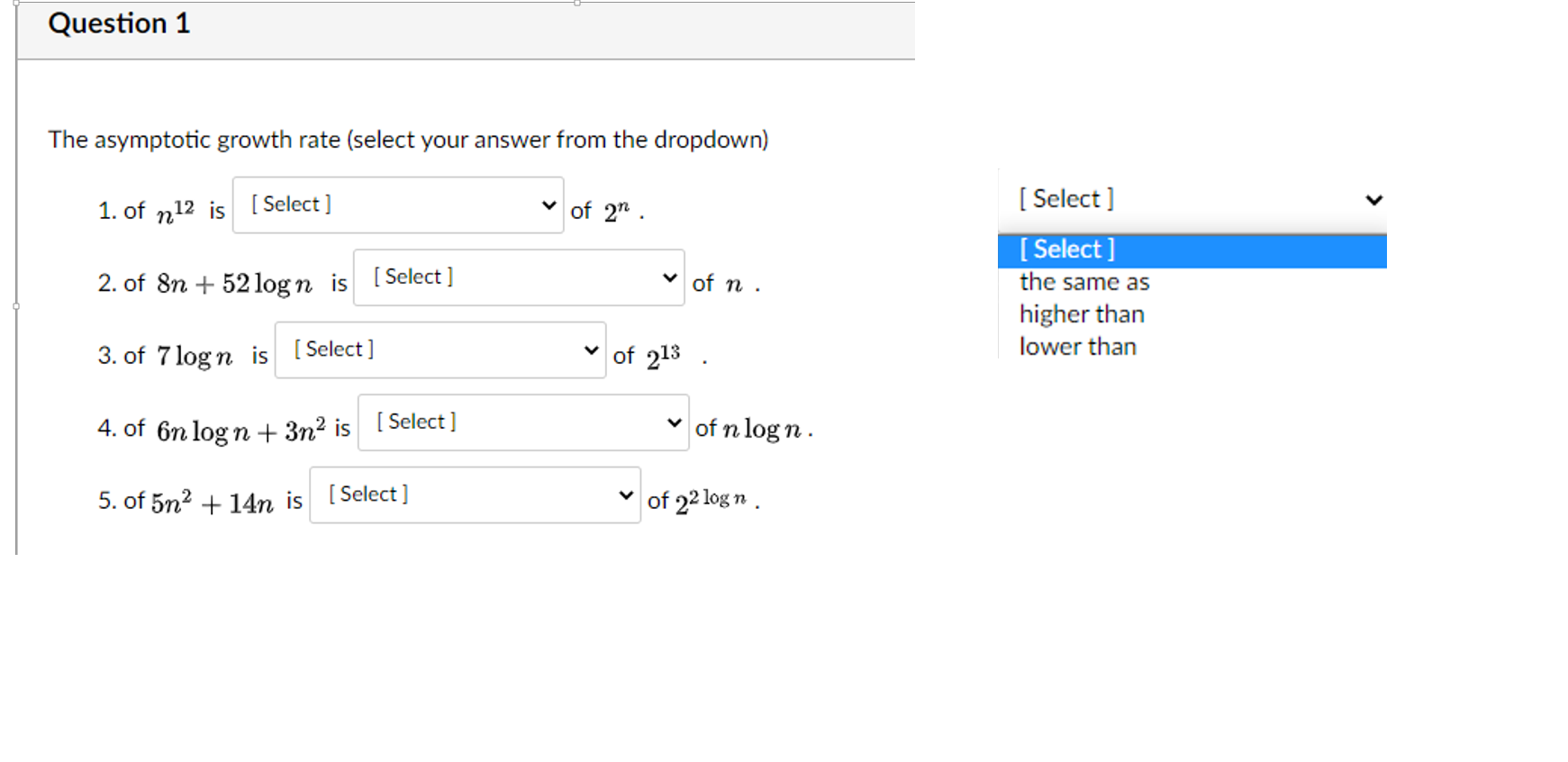Open the dropdown for 6n log n + 3n^2
Image resolution: width=1568 pixels, height=762 pixels.
pos(522,422)
